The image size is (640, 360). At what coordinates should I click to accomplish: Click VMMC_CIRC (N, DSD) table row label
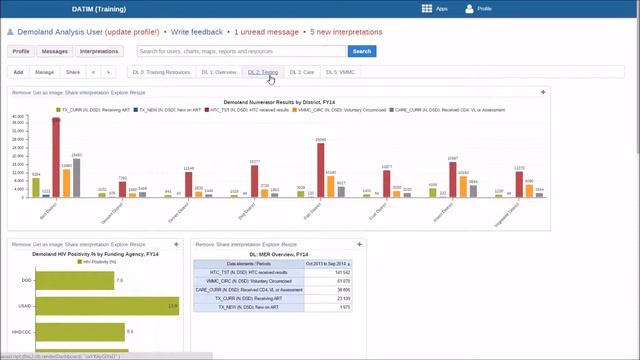tap(249, 281)
